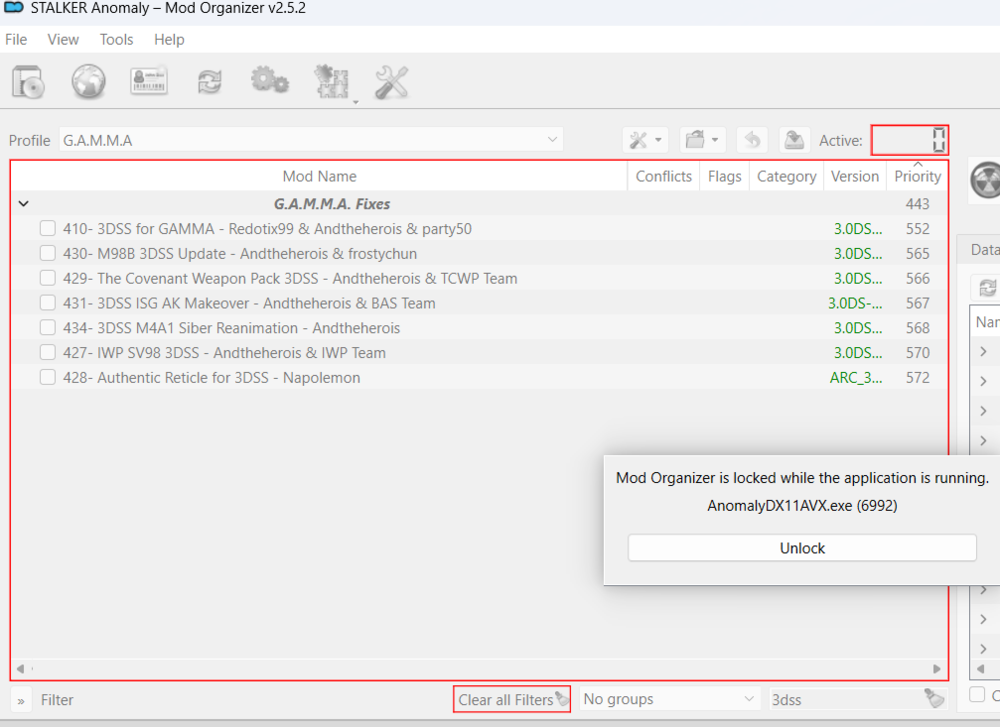Open the No groups dropdown
Image resolution: width=1000 pixels, height=727 pixels.
click(x=670, y=699)
